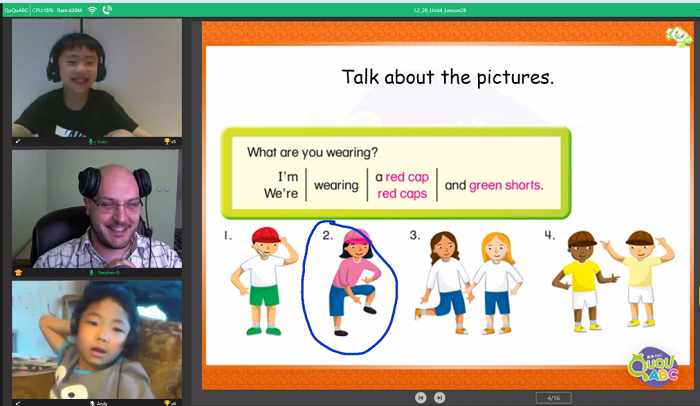Click picture 1, the boy in a red cap
The image size is (700, 406).
pyautogui.click(x=263, y=281)
